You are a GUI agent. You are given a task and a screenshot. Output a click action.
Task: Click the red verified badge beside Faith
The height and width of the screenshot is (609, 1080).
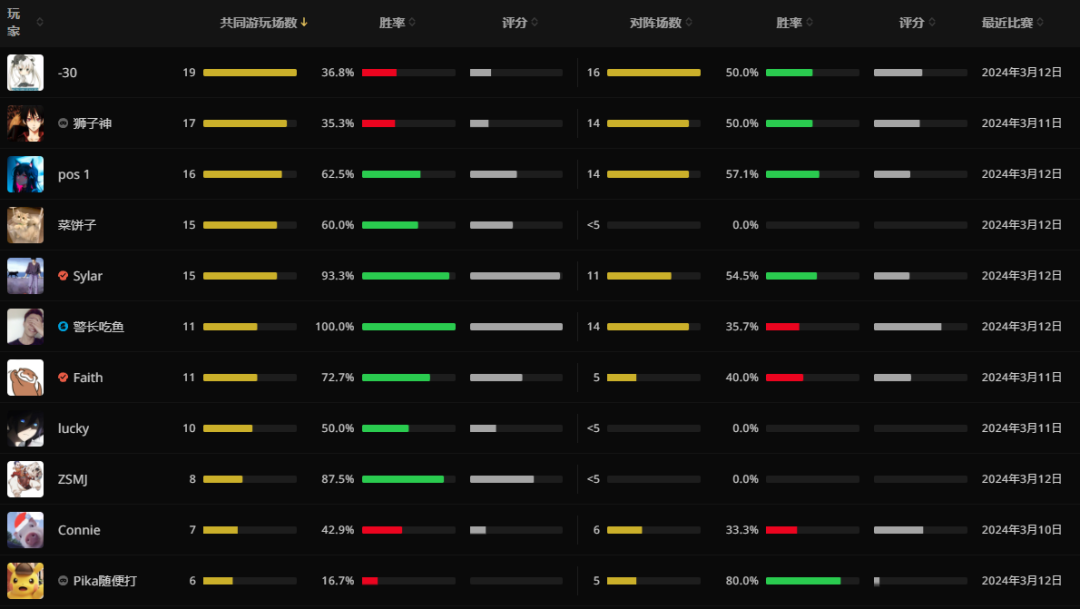click(x=63, y=378)
